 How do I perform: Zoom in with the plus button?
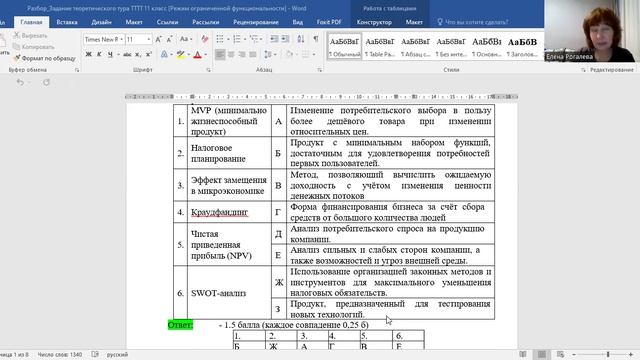click(631, 354)
